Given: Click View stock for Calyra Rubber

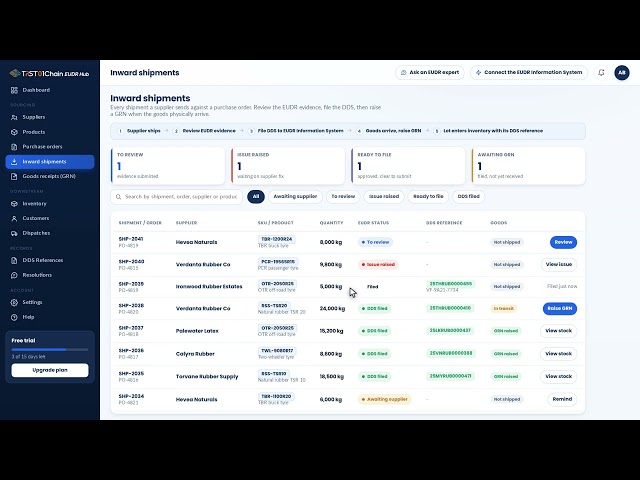Looking at the screenshot, I should tap(558, 354).
